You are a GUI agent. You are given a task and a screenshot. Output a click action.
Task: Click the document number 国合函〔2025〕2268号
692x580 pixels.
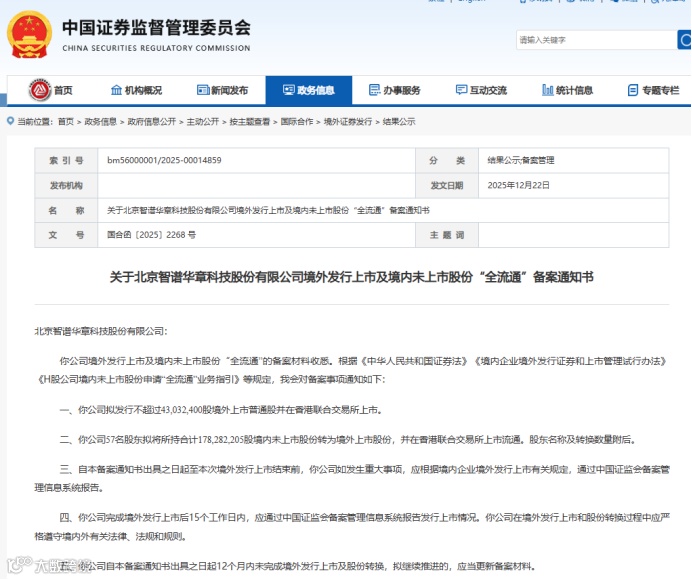(151, 235)
